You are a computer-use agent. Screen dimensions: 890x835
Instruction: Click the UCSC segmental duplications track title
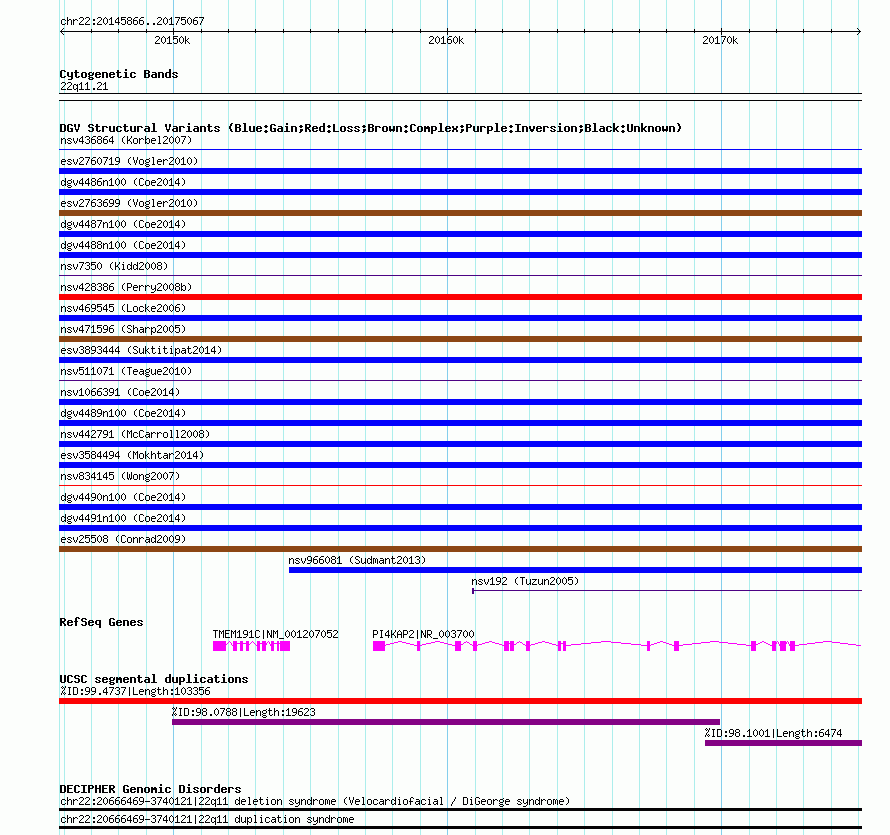pos(154,679)
